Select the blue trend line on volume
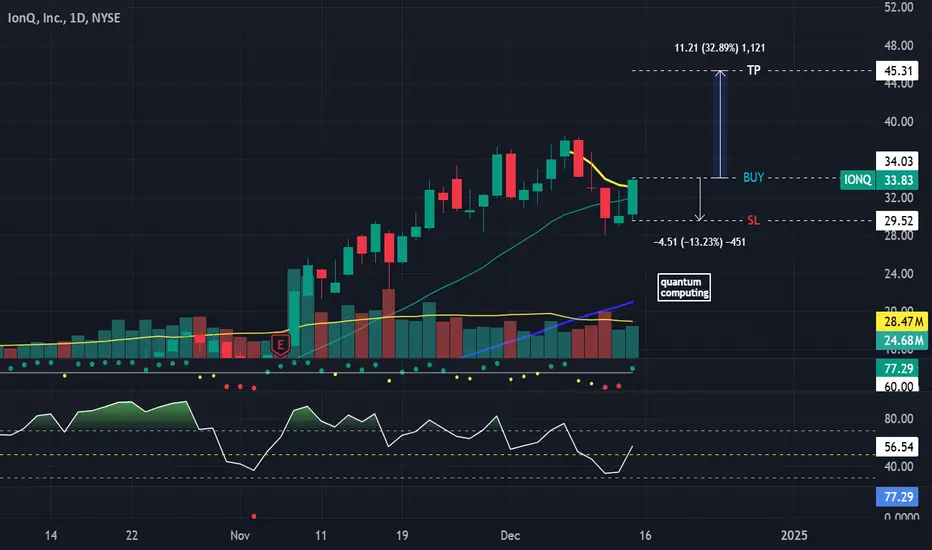This screenshot has width=932, height=550. point(547,329)
